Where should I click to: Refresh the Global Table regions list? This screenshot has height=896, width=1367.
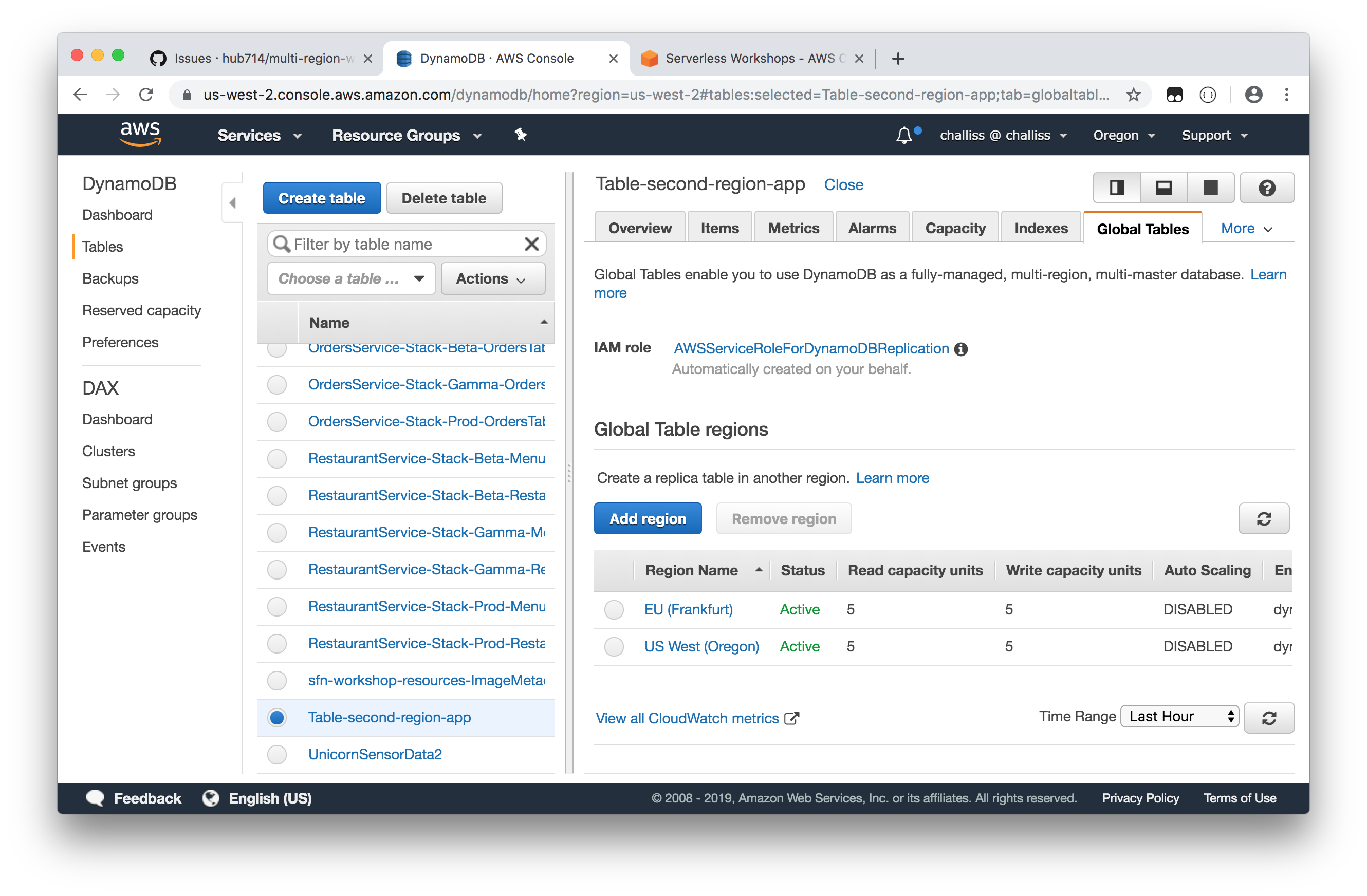[x=1264, y=519]
